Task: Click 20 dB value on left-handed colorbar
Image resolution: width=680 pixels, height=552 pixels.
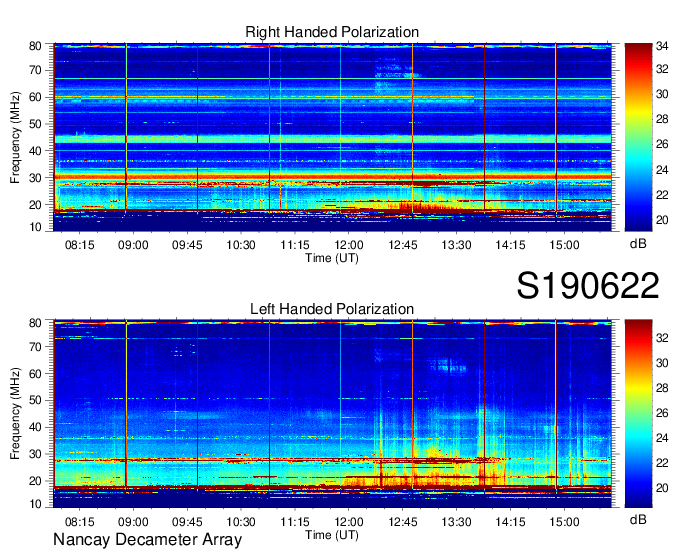Action: (x=662, y=488)
